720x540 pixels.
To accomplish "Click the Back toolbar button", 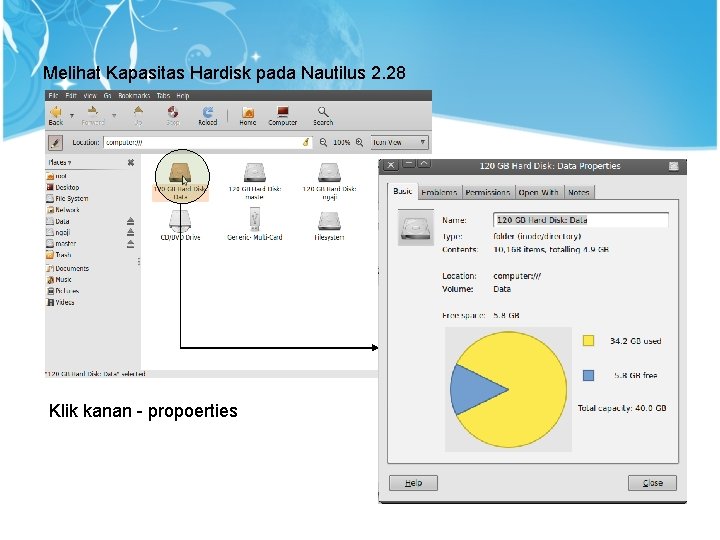I will [56, 115].
